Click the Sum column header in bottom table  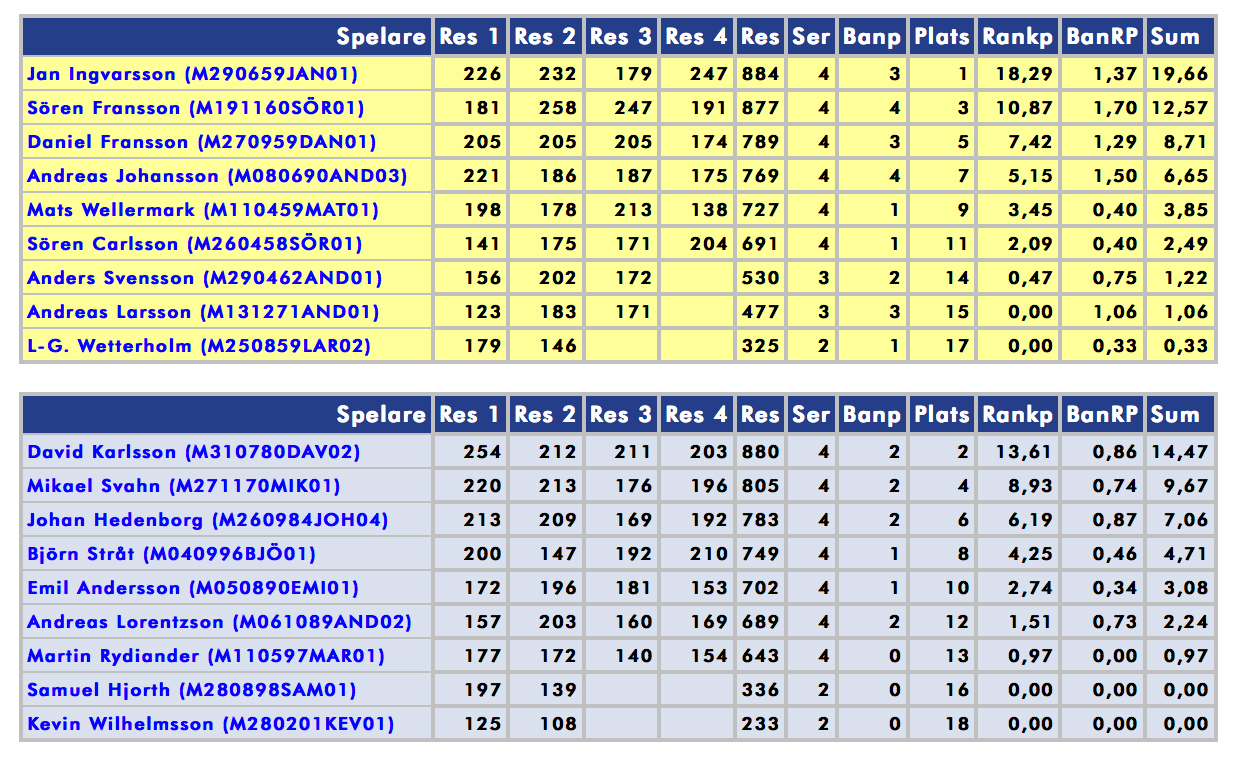(1175, 415)
